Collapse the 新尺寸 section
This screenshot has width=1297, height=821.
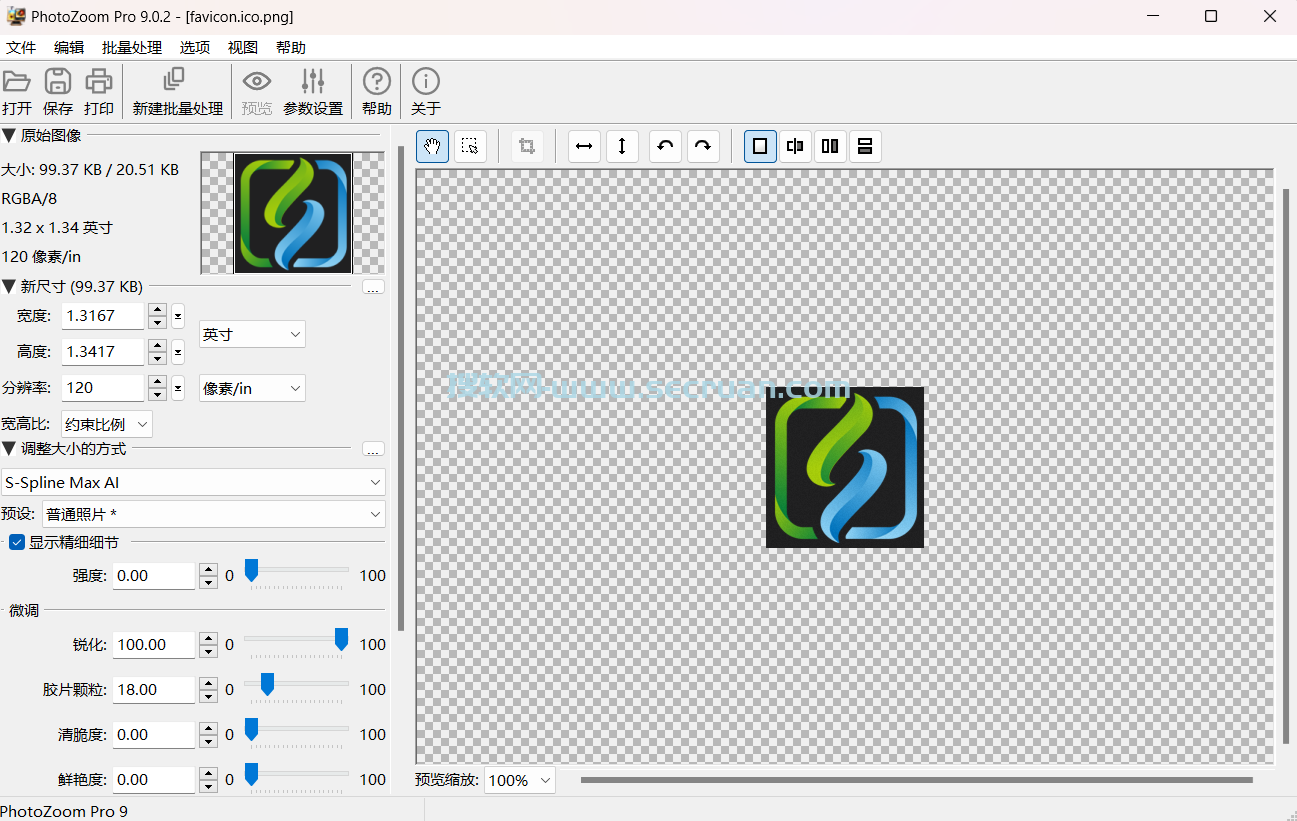(x=8, y=287)
